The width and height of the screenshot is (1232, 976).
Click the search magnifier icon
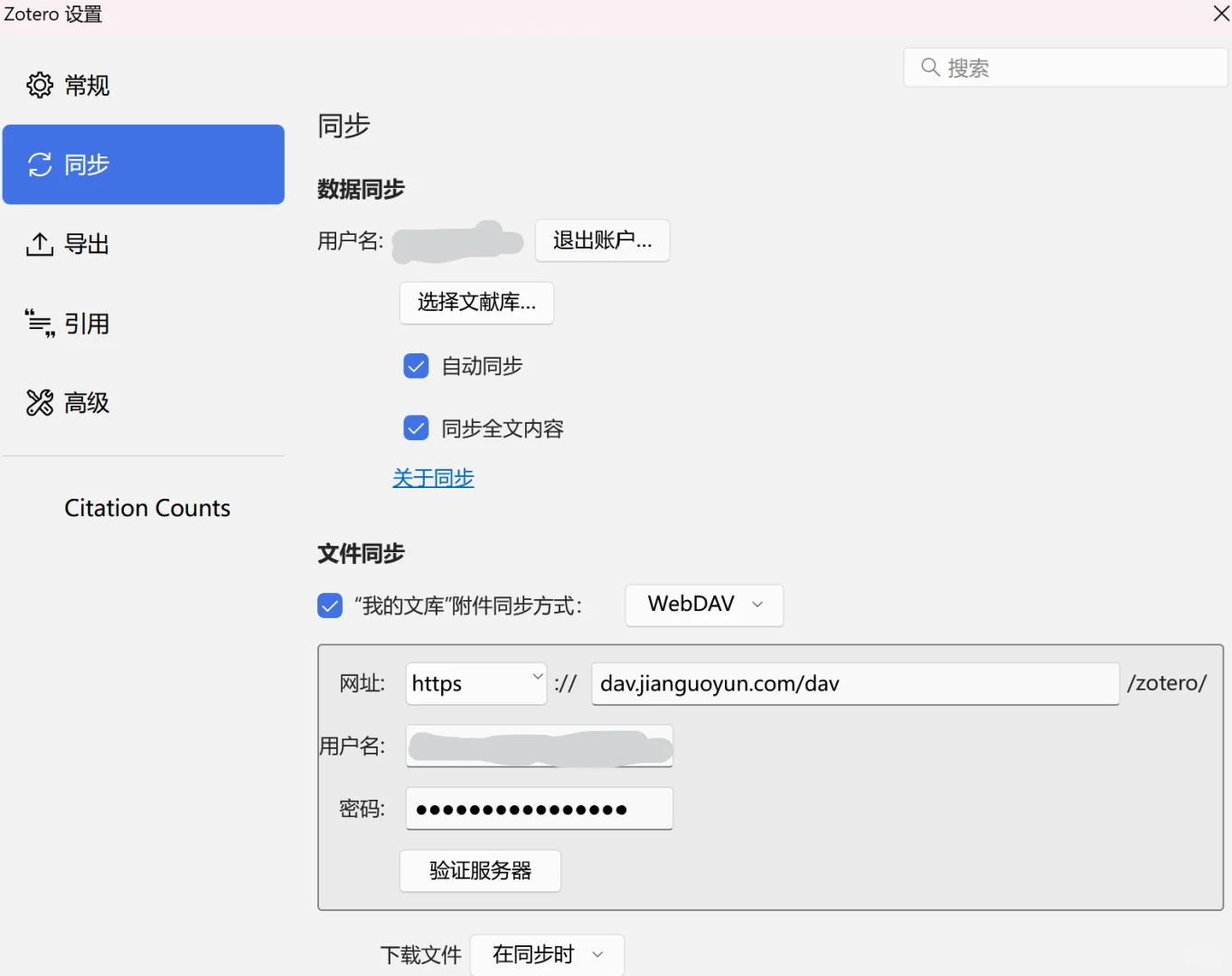coord(930,67)
